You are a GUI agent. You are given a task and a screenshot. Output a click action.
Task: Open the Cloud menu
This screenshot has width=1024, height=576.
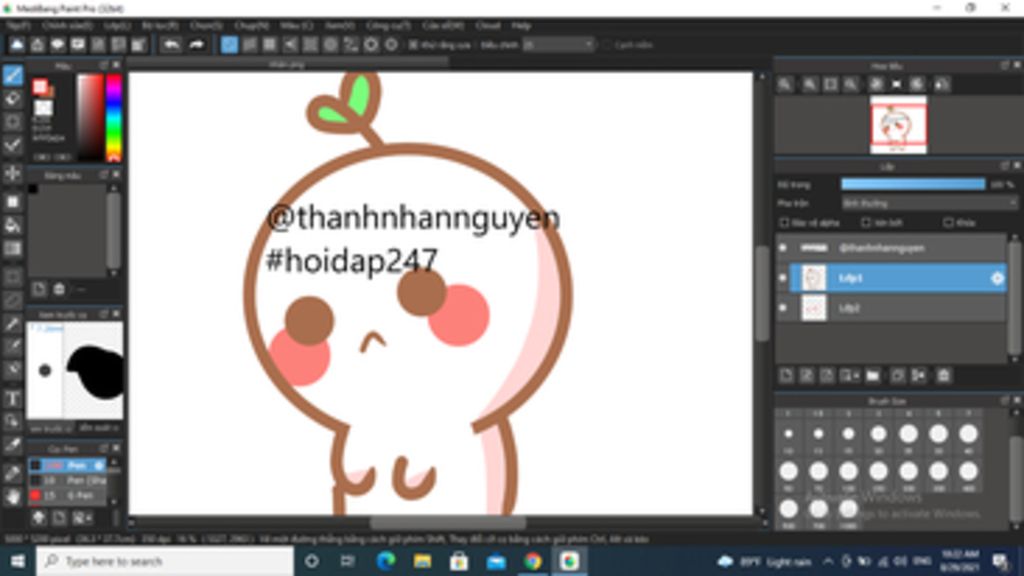click(487, 25)
